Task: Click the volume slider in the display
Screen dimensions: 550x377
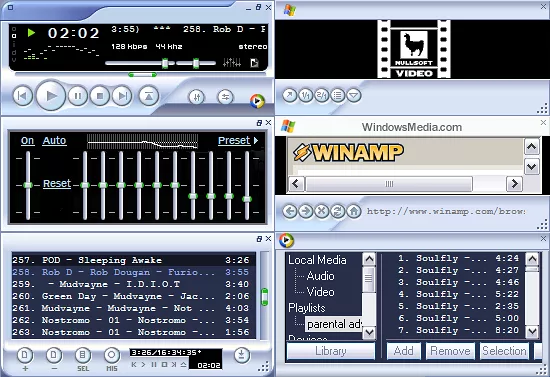Action: click(x=140, y=63)
